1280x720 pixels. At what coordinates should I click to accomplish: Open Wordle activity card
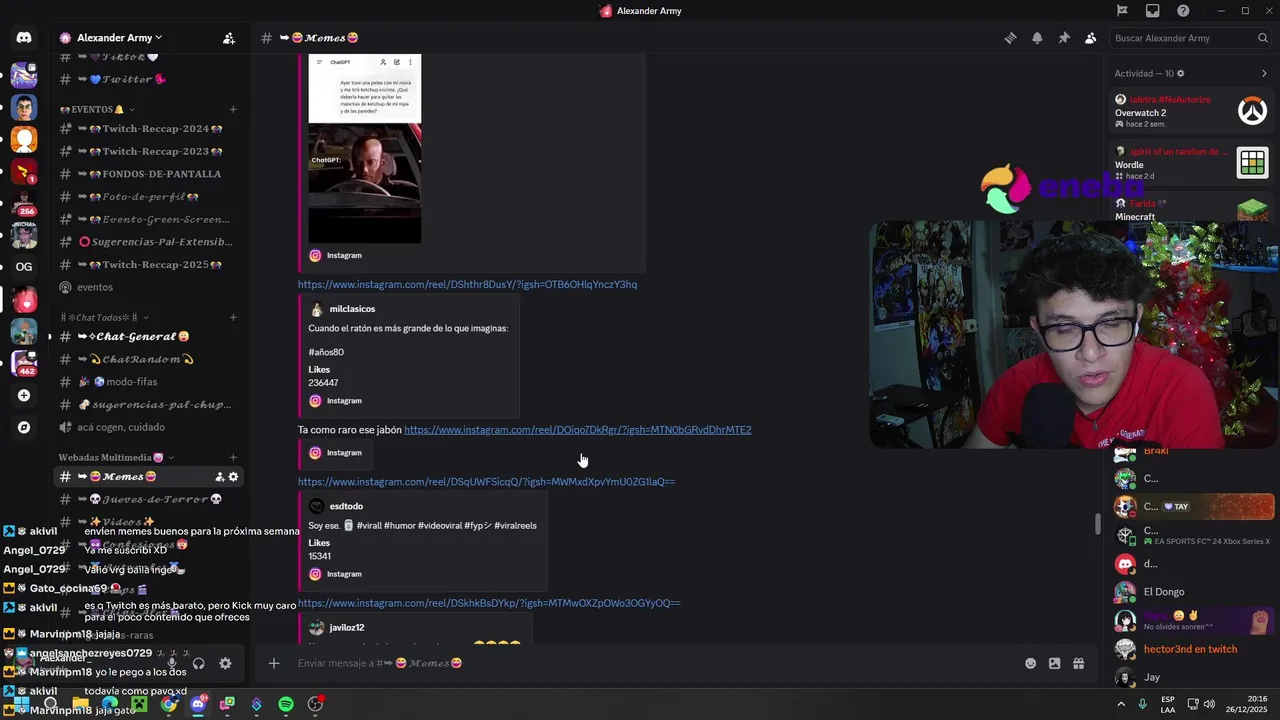tap(1192, 163)
